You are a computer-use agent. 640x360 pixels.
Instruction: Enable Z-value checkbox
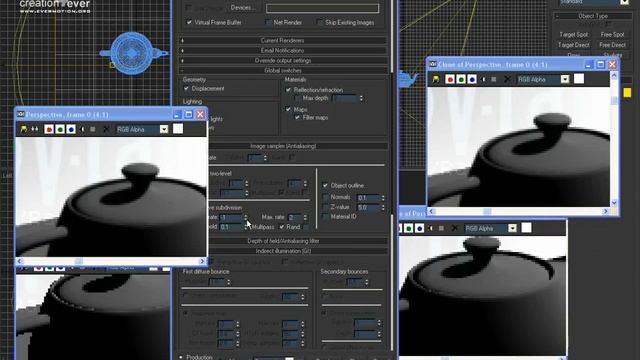coord(325,207)
